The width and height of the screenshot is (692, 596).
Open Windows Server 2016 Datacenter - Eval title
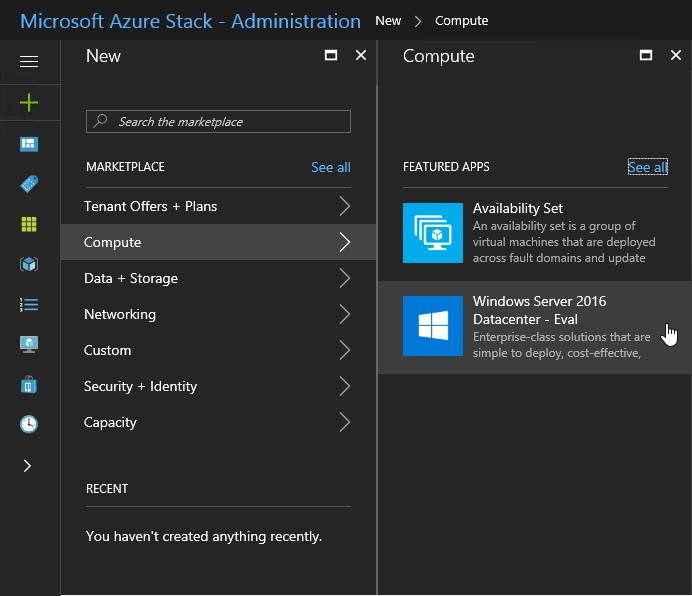[x=539, y=310]
